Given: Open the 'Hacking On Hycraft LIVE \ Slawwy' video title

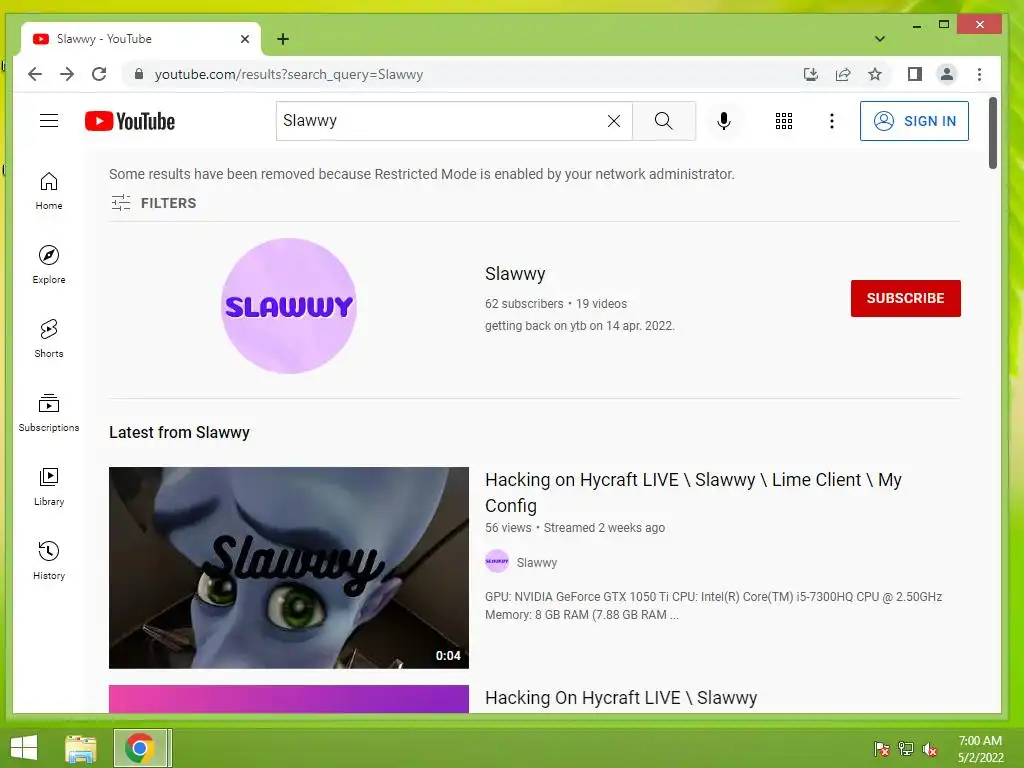Looking at the screenshot, I should pos(621,697).
